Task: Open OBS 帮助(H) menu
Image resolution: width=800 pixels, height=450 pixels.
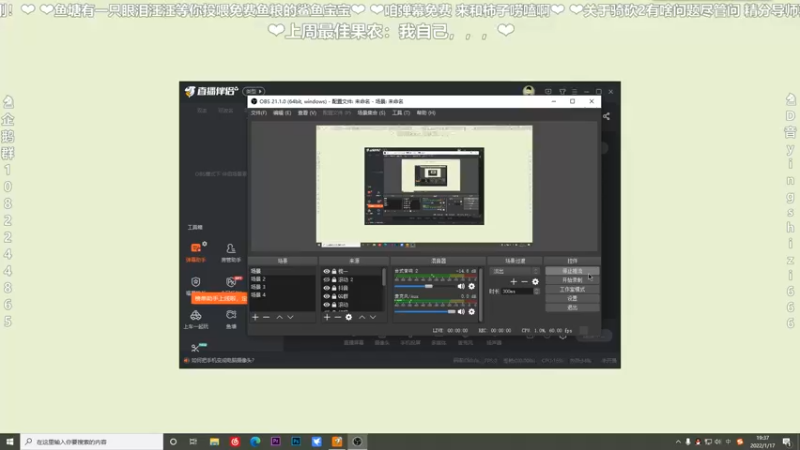Action: coord(426,113)
